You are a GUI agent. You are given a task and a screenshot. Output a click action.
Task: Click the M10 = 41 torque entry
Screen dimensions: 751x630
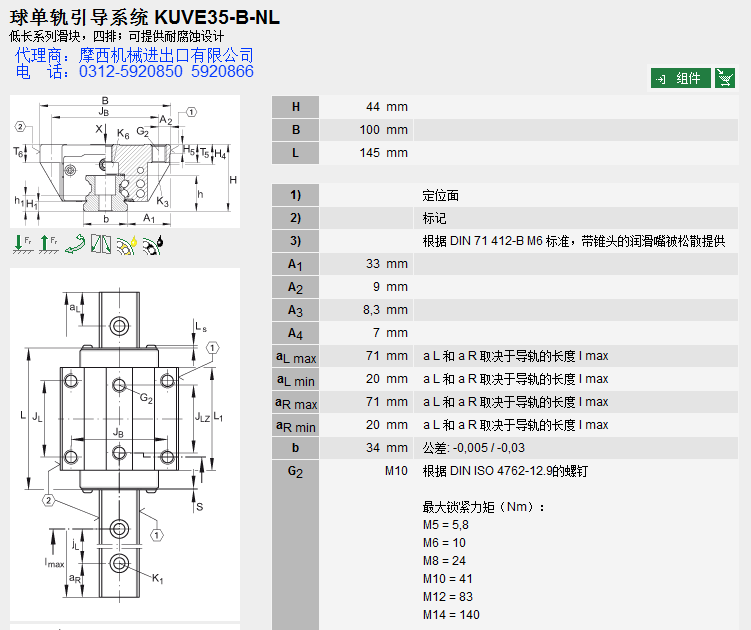tap(447, 578)
